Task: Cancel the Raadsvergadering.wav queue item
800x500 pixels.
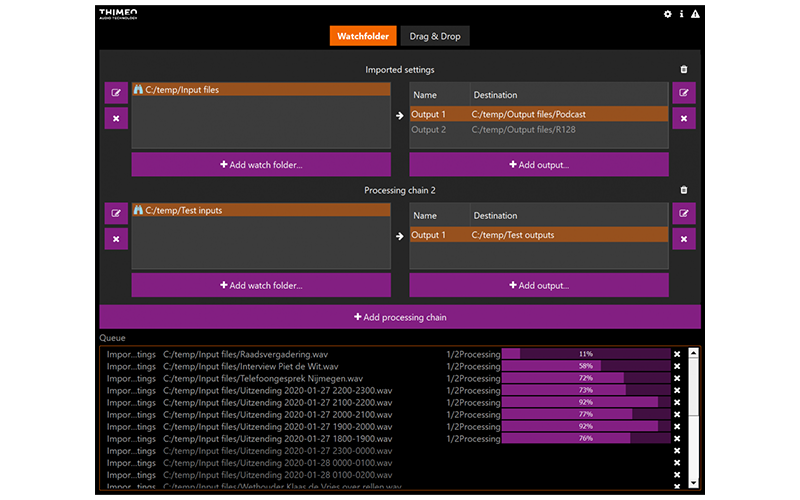Action: [677, 354]
